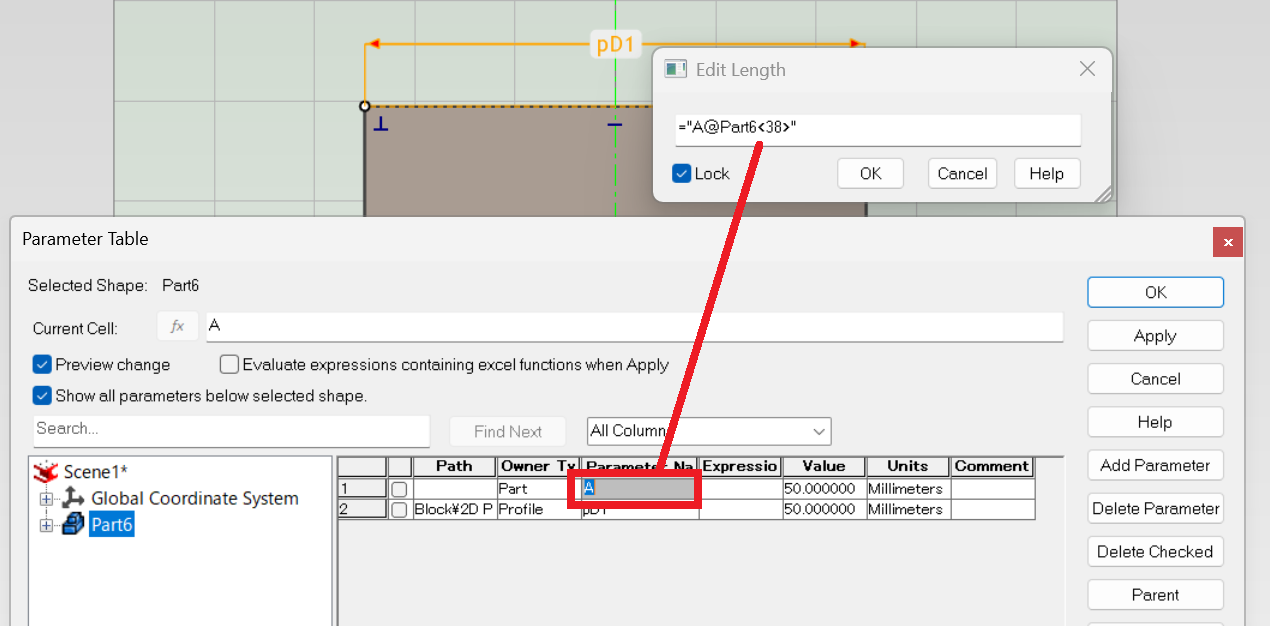Click the Global Coordinate System axis icon
The height and width of the screenshot is (626, 1270).
pos(73,498)
